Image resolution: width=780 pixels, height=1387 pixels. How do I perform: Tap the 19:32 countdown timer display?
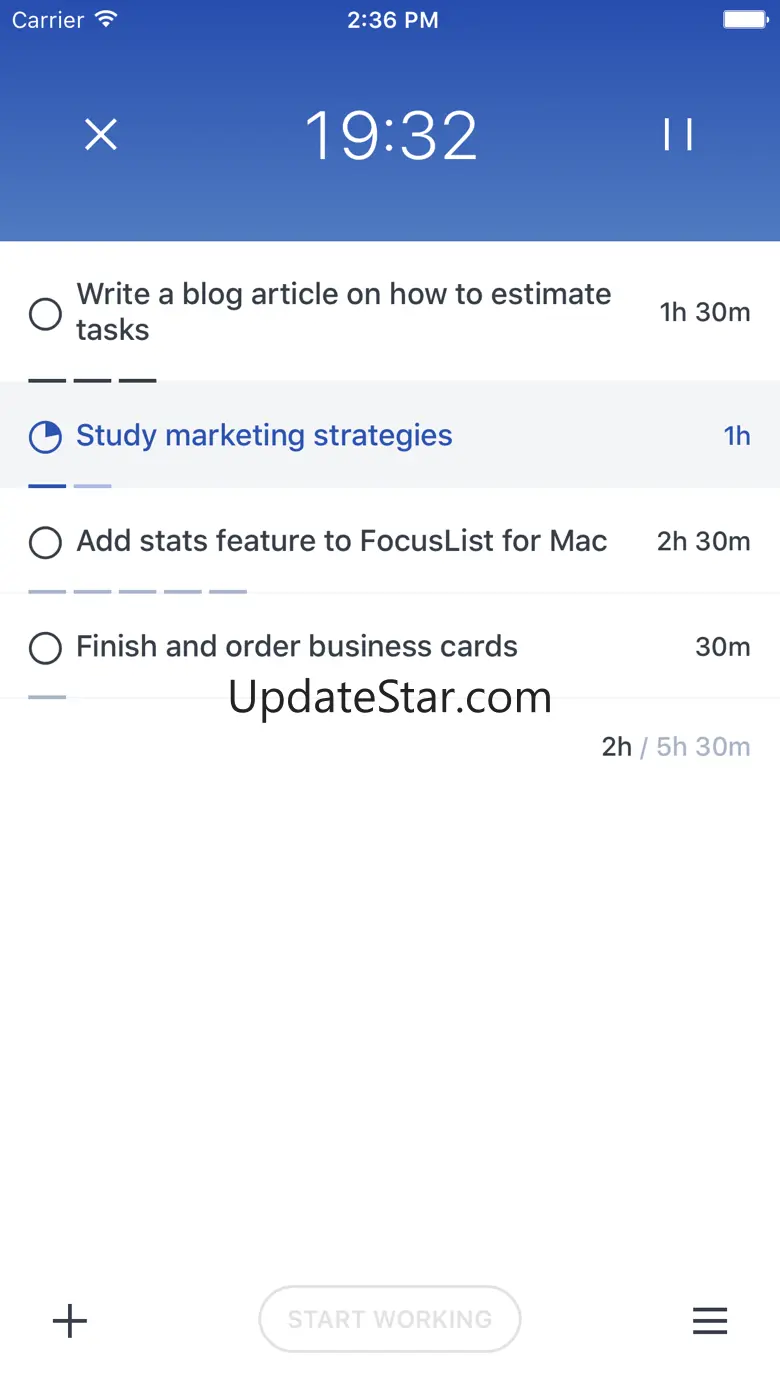coord(391,135)
